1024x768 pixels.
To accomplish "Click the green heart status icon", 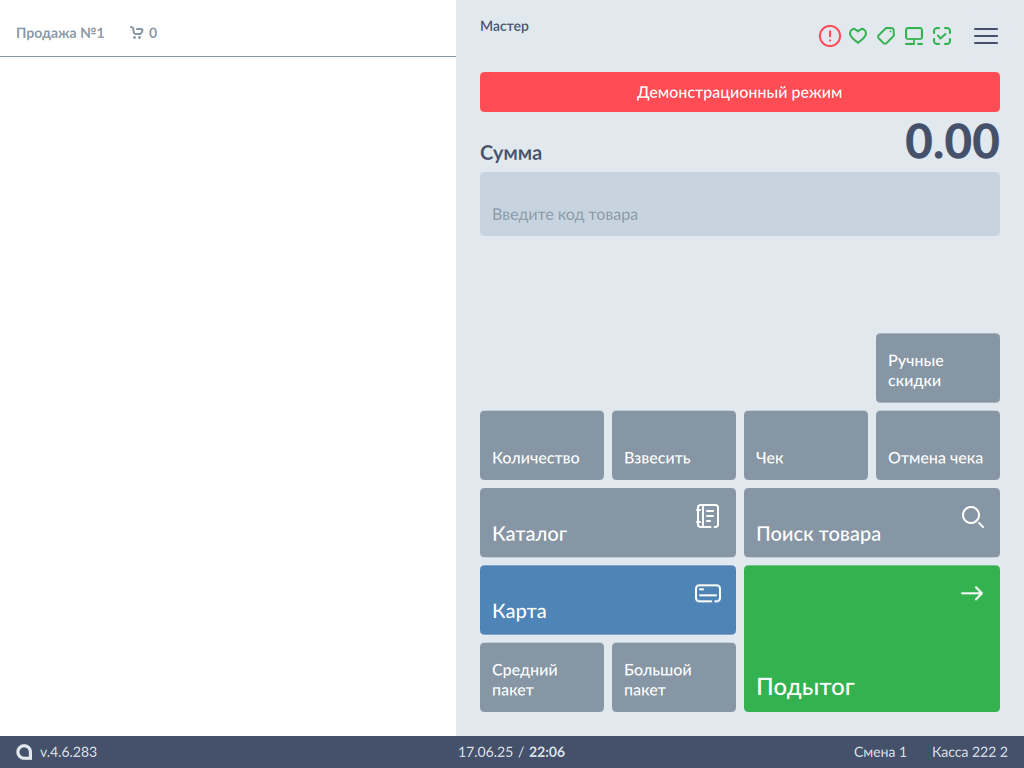I will tap(857, 36).
